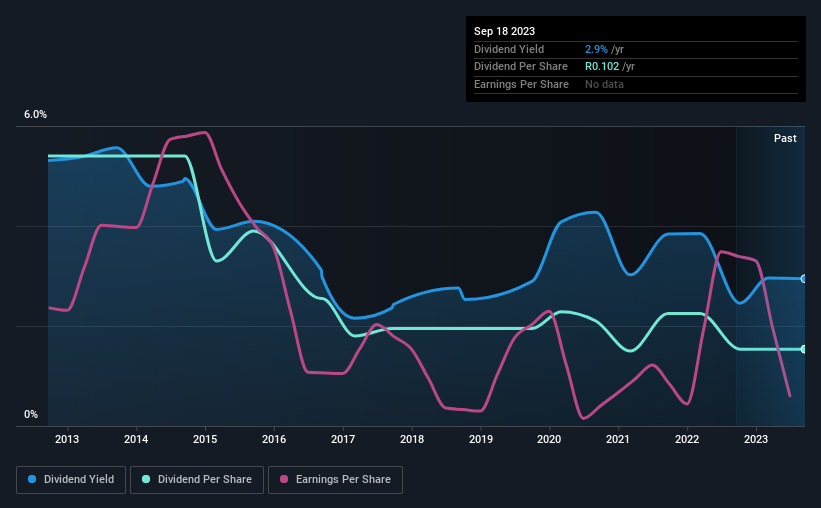Click the 'No data' earnings value
The width and height of the screenshot is (821, 508).
(x=604, y=84)
